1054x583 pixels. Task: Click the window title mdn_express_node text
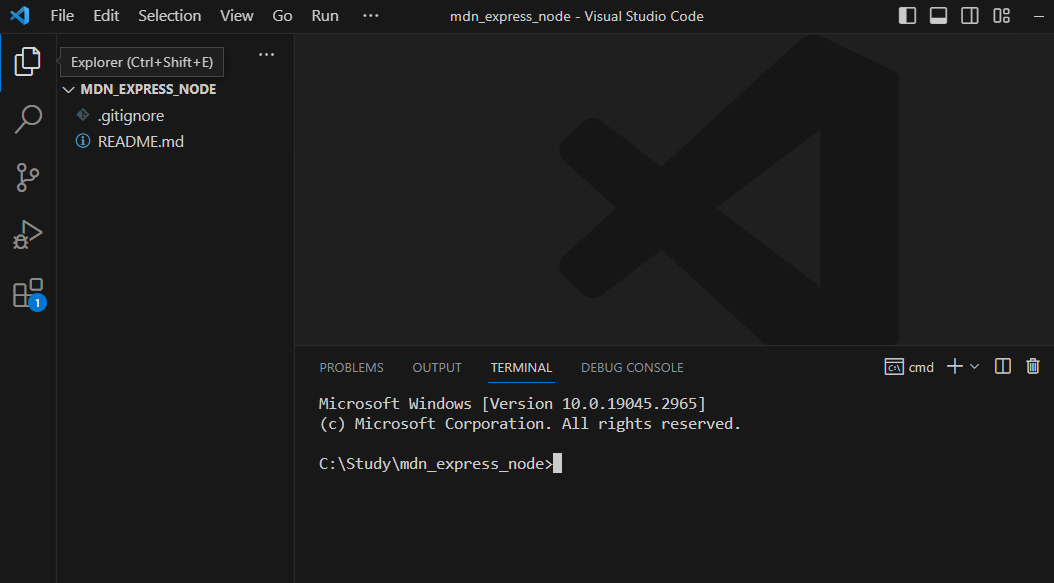[x=510, y=16]
